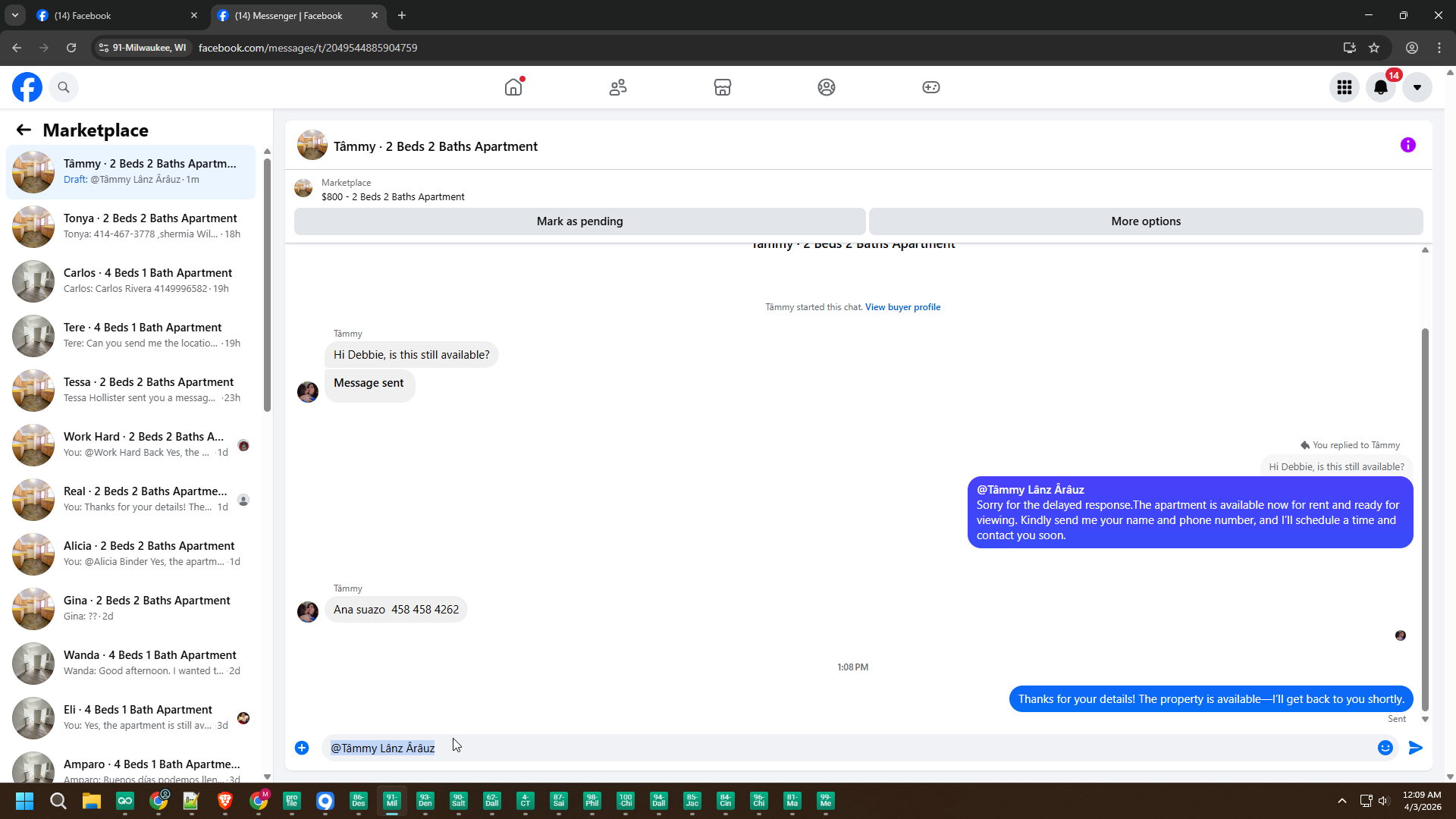Viewport: 1456px width, 819px height.
Task: Open the notifications bell
Action: click(1381, 87)
